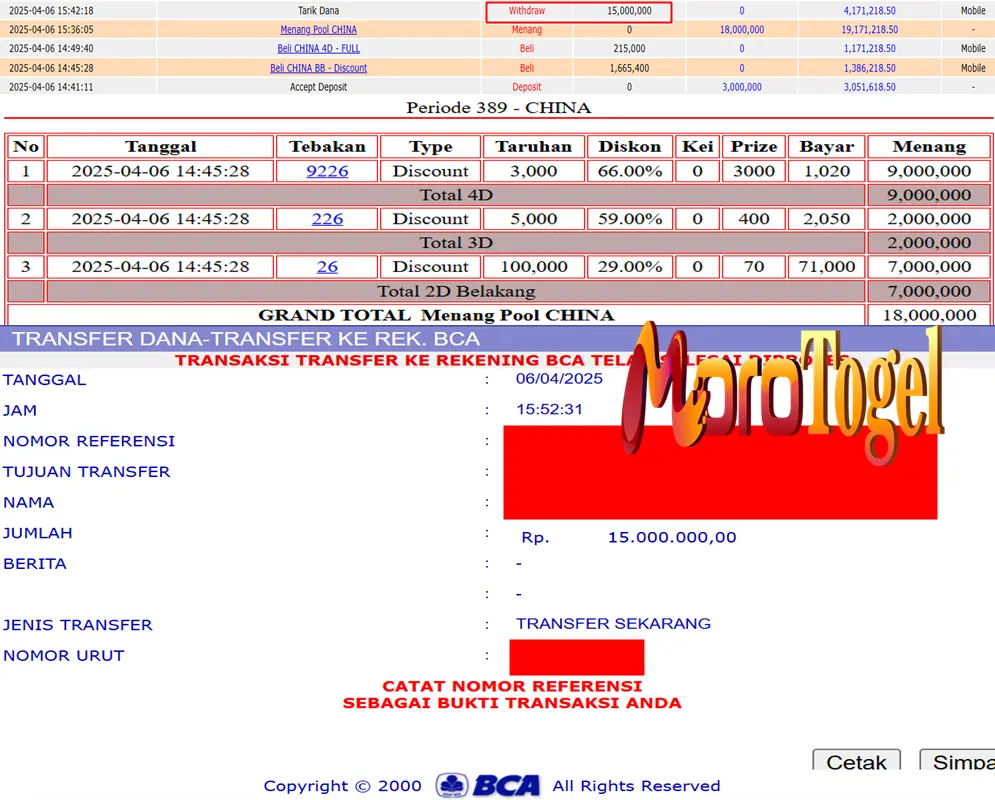
Task: Click the Total 2D Belakang 7,000,000 cell
Action: [x=928, y=290]
